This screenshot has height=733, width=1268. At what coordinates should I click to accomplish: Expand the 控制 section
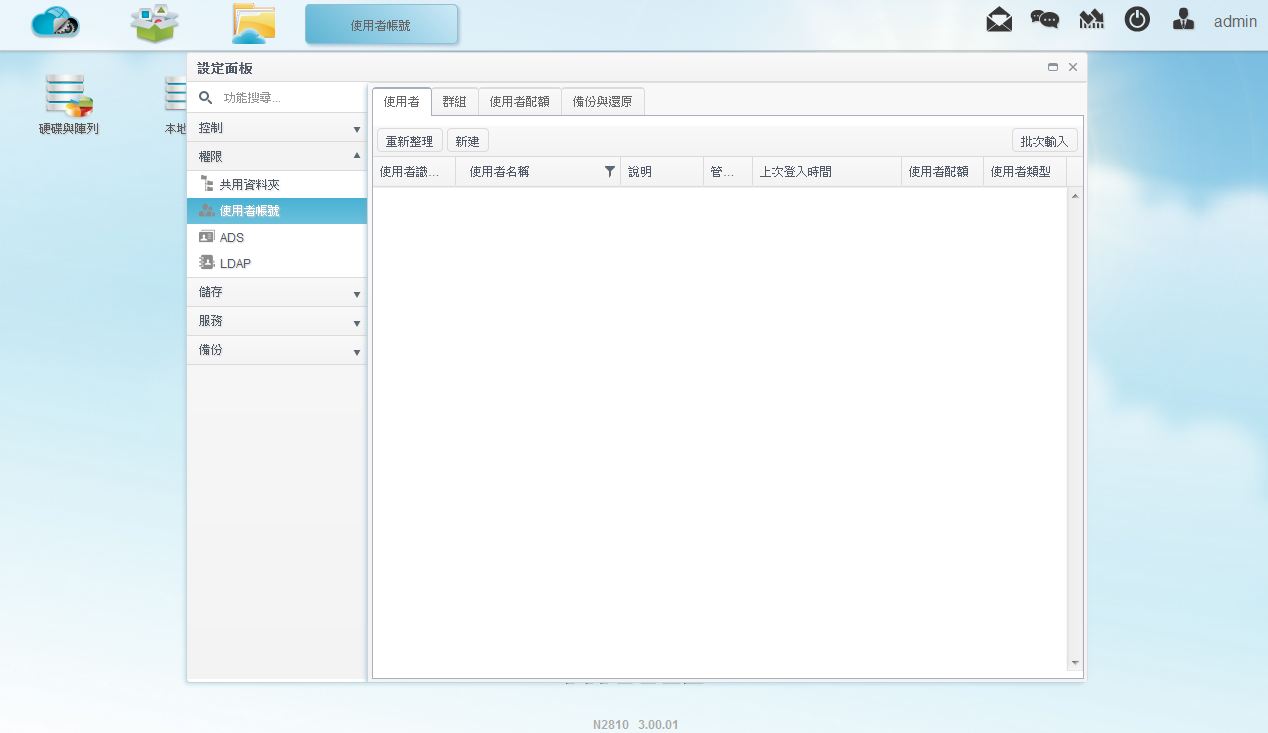277,128
